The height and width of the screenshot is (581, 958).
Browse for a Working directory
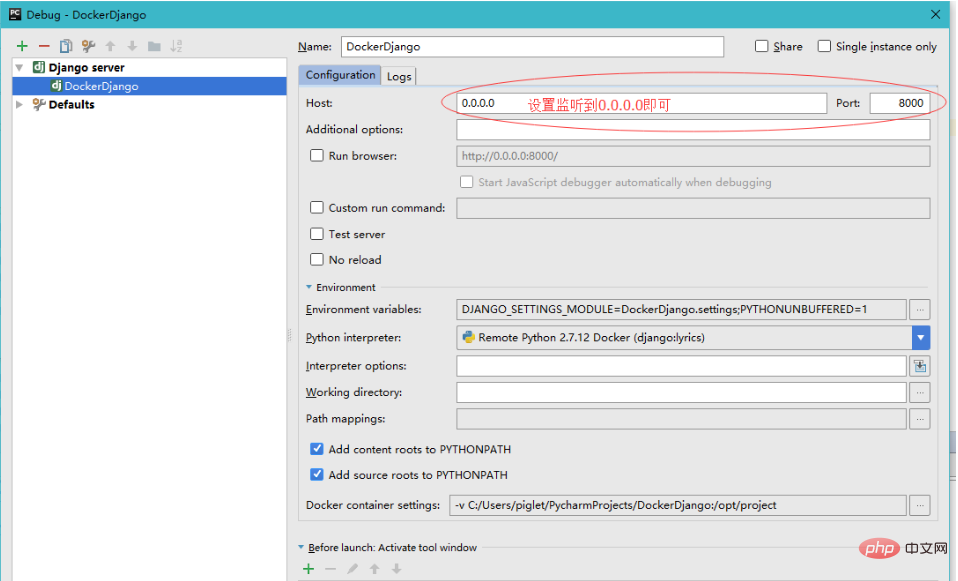(x=920, y=392)
